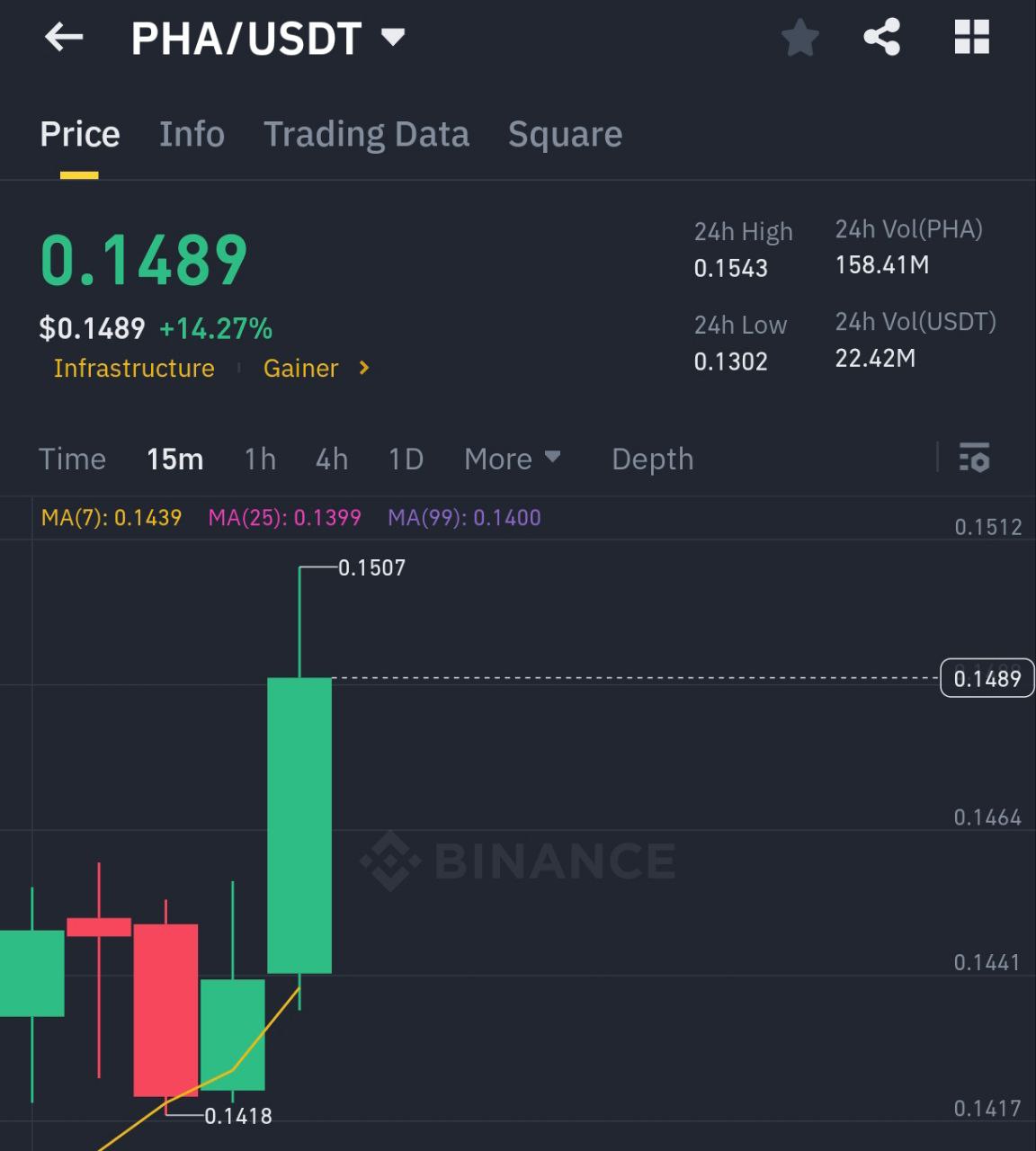Screen dimensions: 1036x1151
Task: Tap the 0.1512 axis price label
Action: click(x=987, y=527)
